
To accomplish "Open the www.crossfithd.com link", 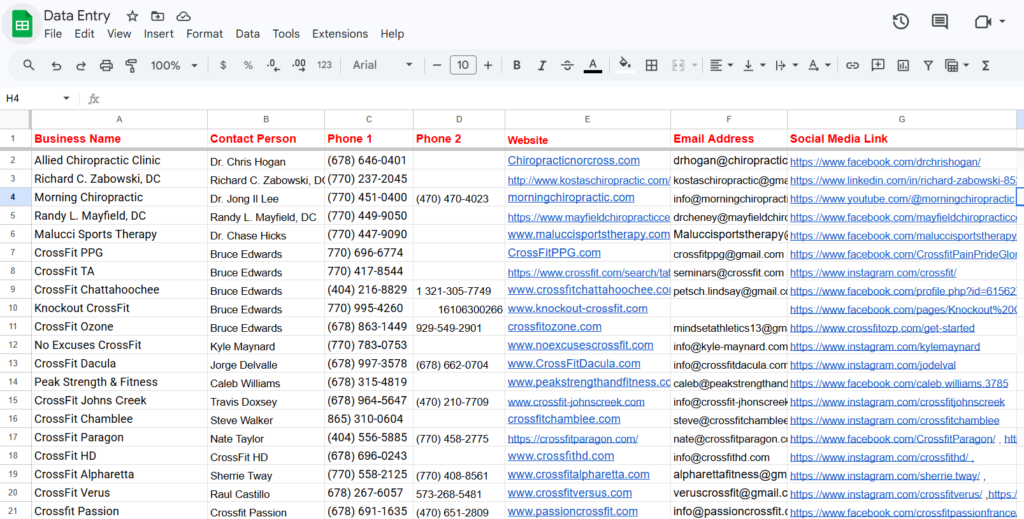I will tap(561, 456).
